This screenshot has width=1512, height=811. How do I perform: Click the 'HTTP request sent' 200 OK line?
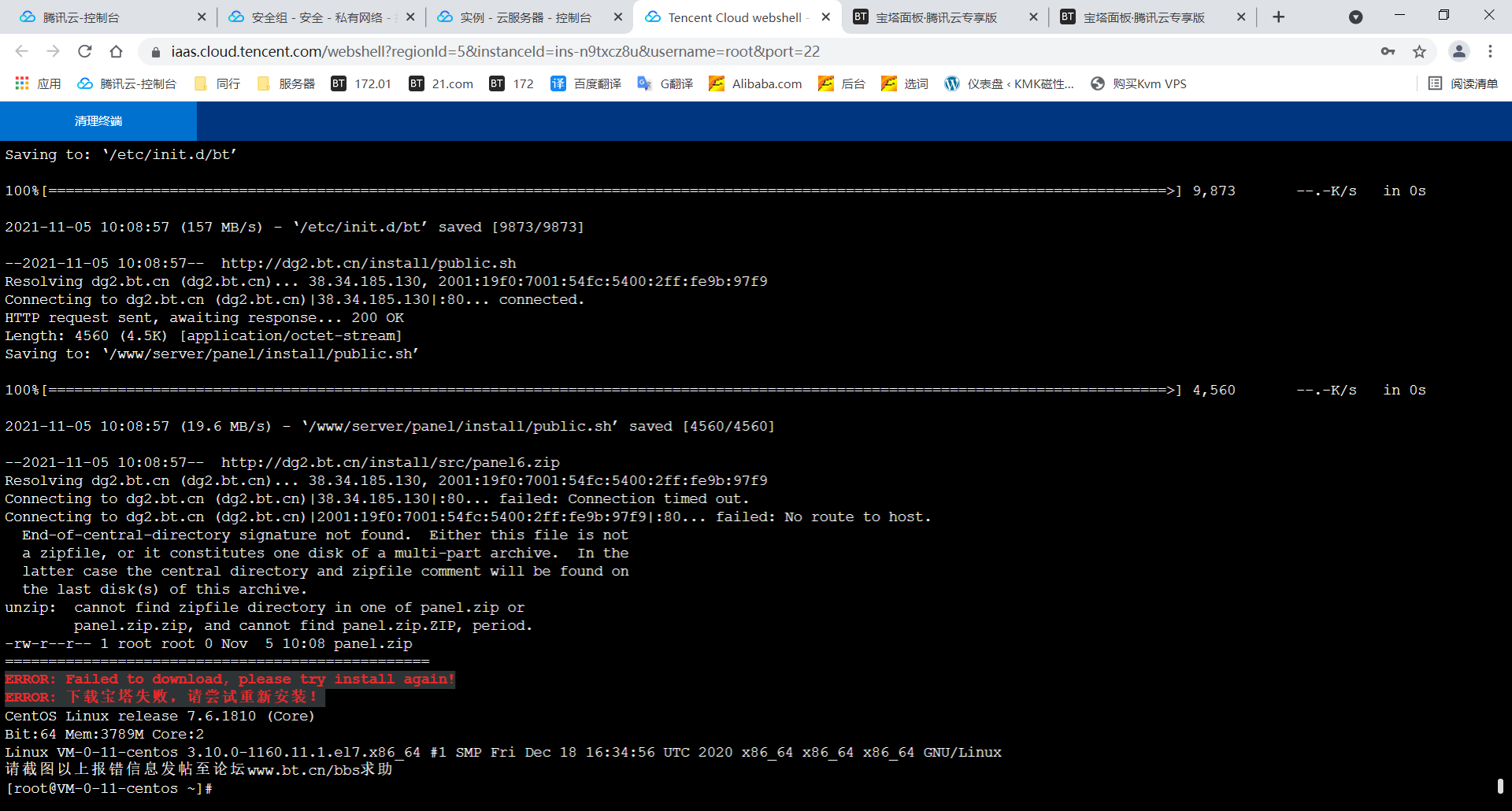(204, 317)
